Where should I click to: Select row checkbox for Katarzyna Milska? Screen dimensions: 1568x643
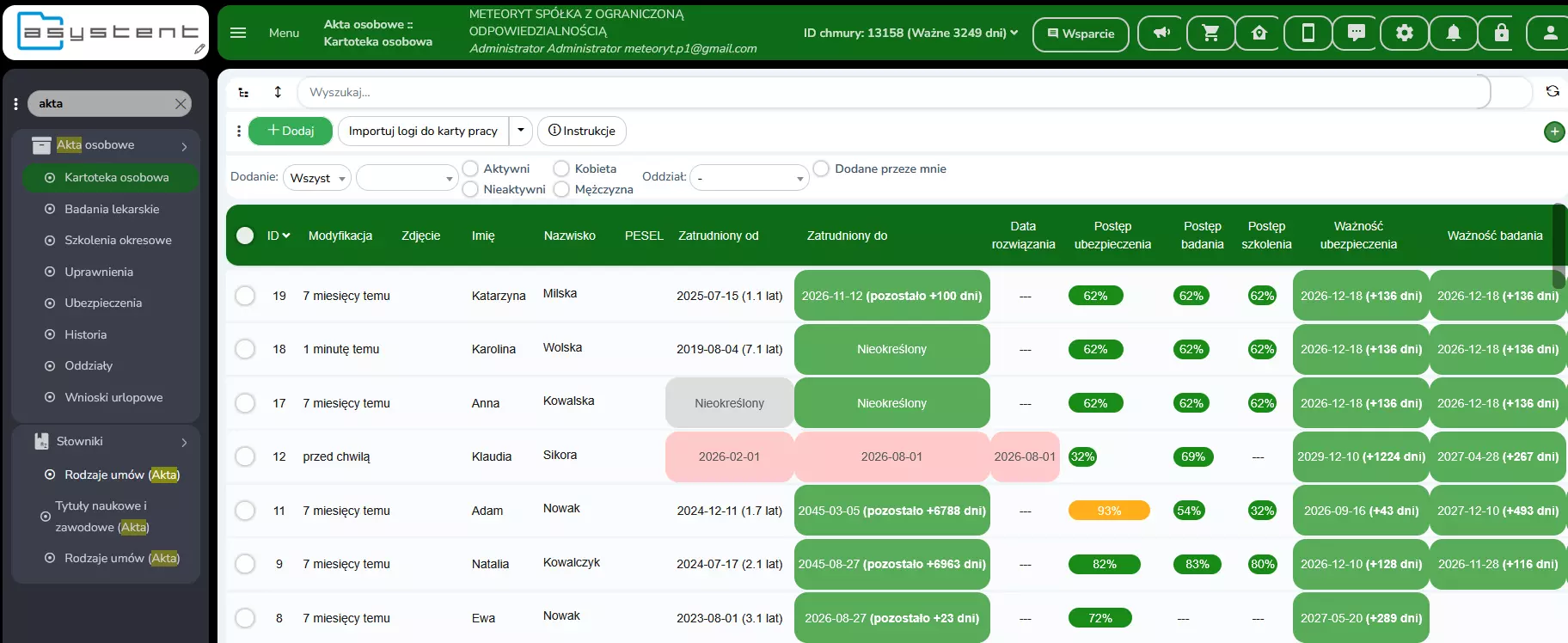pos(245,296)
